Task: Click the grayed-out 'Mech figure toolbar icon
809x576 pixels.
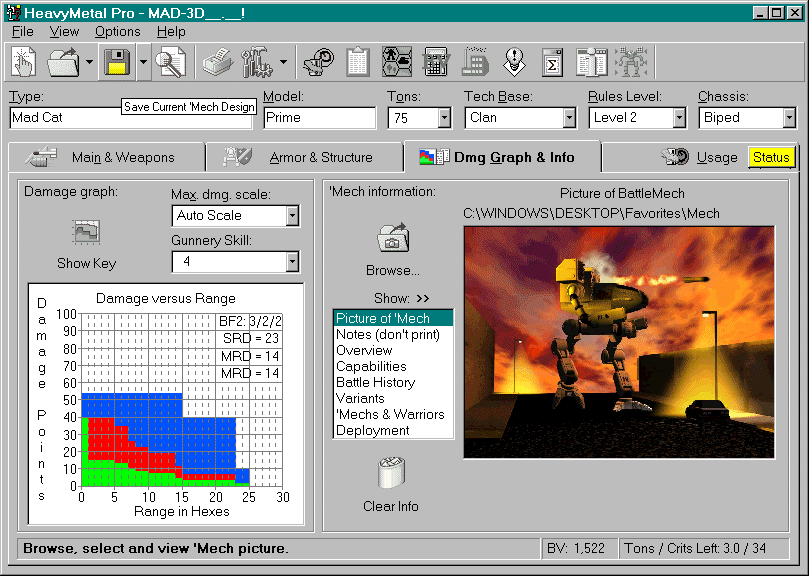Action: (x=630, y=62)
